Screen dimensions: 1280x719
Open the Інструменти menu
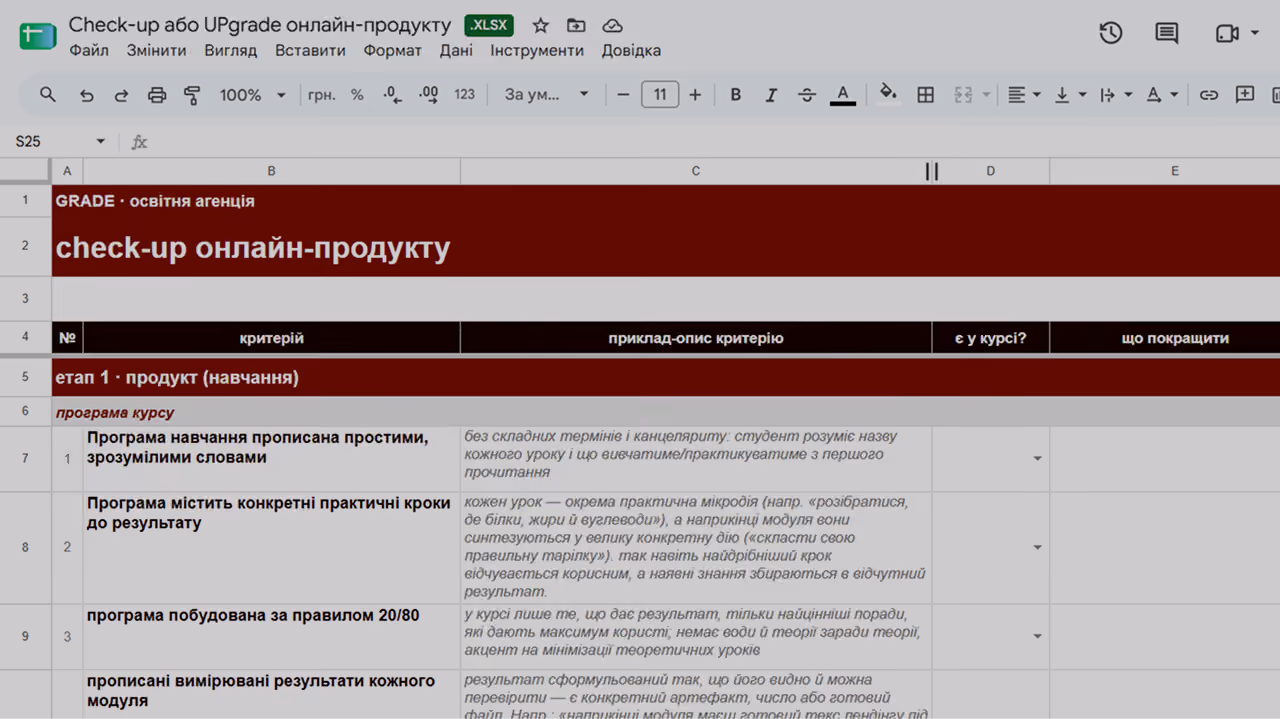pyautogui.click(x=537, y=50)
